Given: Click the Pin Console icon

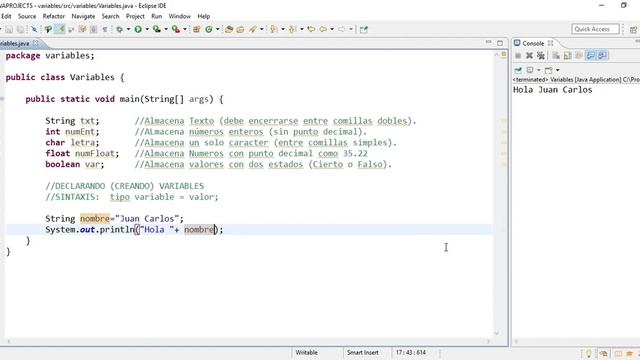Looking at the screenshot, I should click(518, 70).
